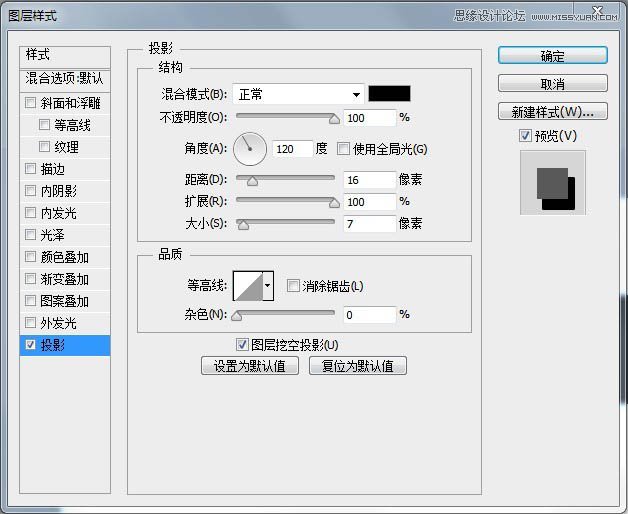Click the black shadow color swatch
628x514 pixels.
point(389,94)
